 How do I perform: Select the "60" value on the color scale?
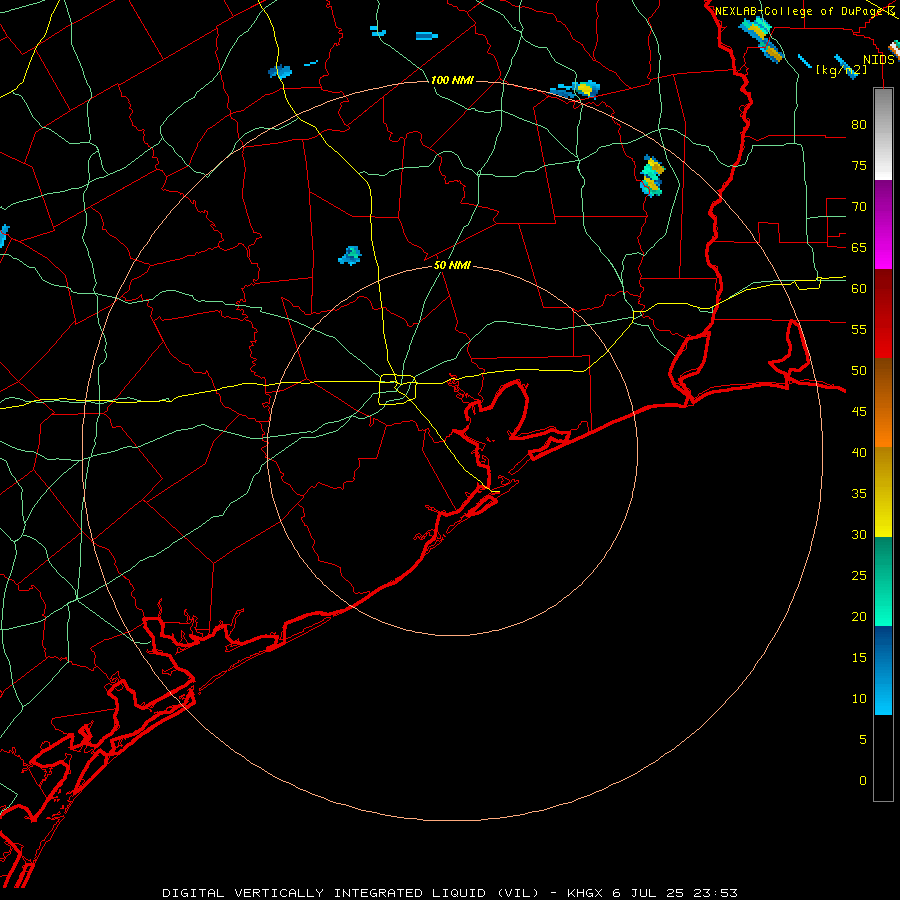[x=859, y=289]
